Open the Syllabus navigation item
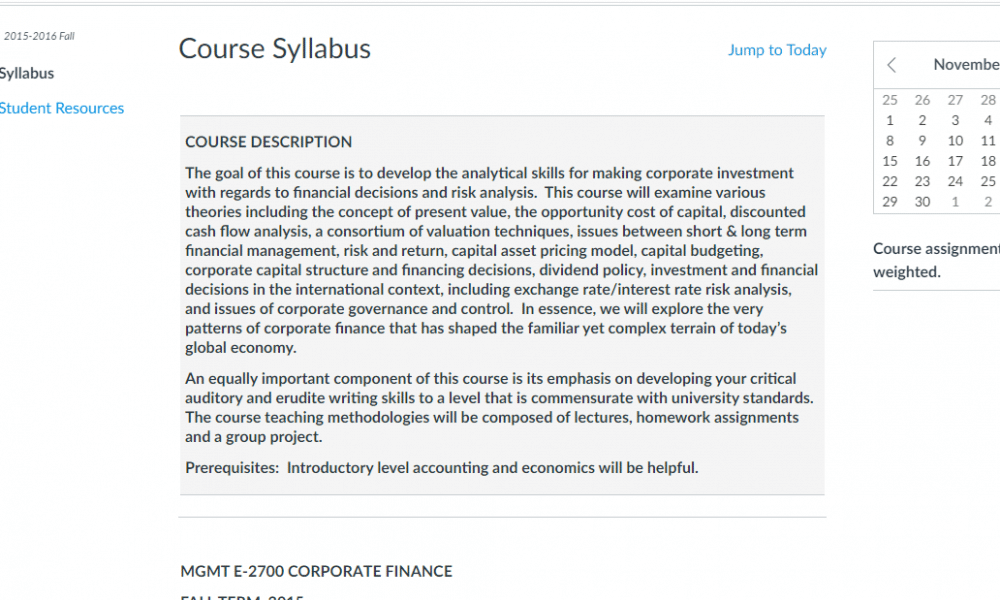This screenshot has width=1000, height=600. pos(27,73)
